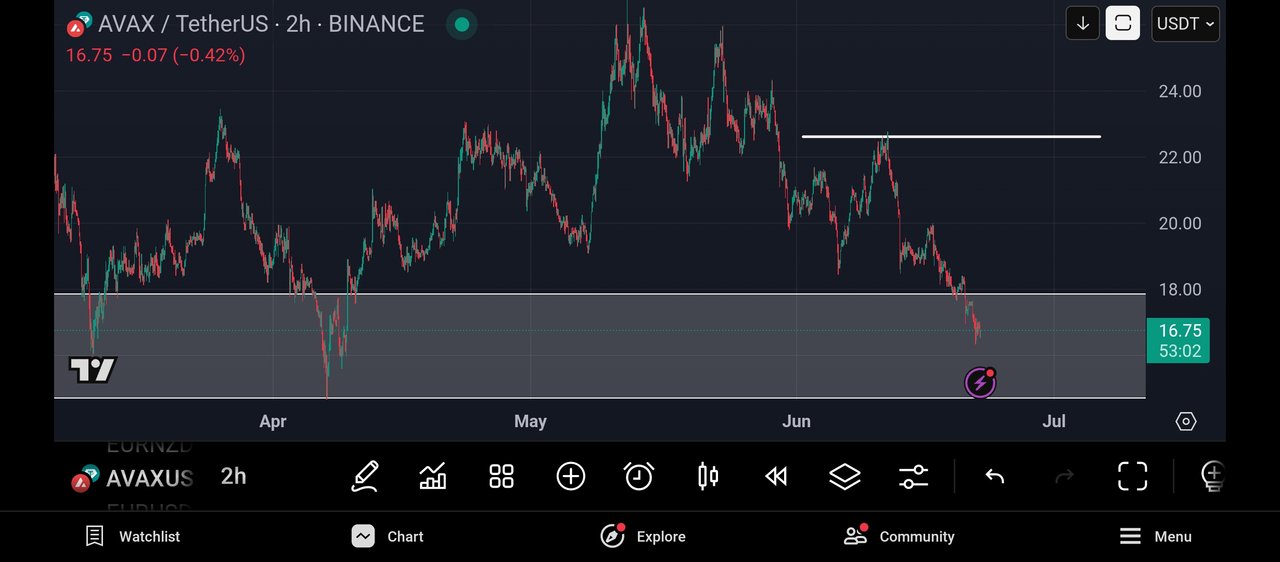Open the layout grid templates icon
The width and height of the screenshot is (1280, 562).
click(x=501, y=476)
